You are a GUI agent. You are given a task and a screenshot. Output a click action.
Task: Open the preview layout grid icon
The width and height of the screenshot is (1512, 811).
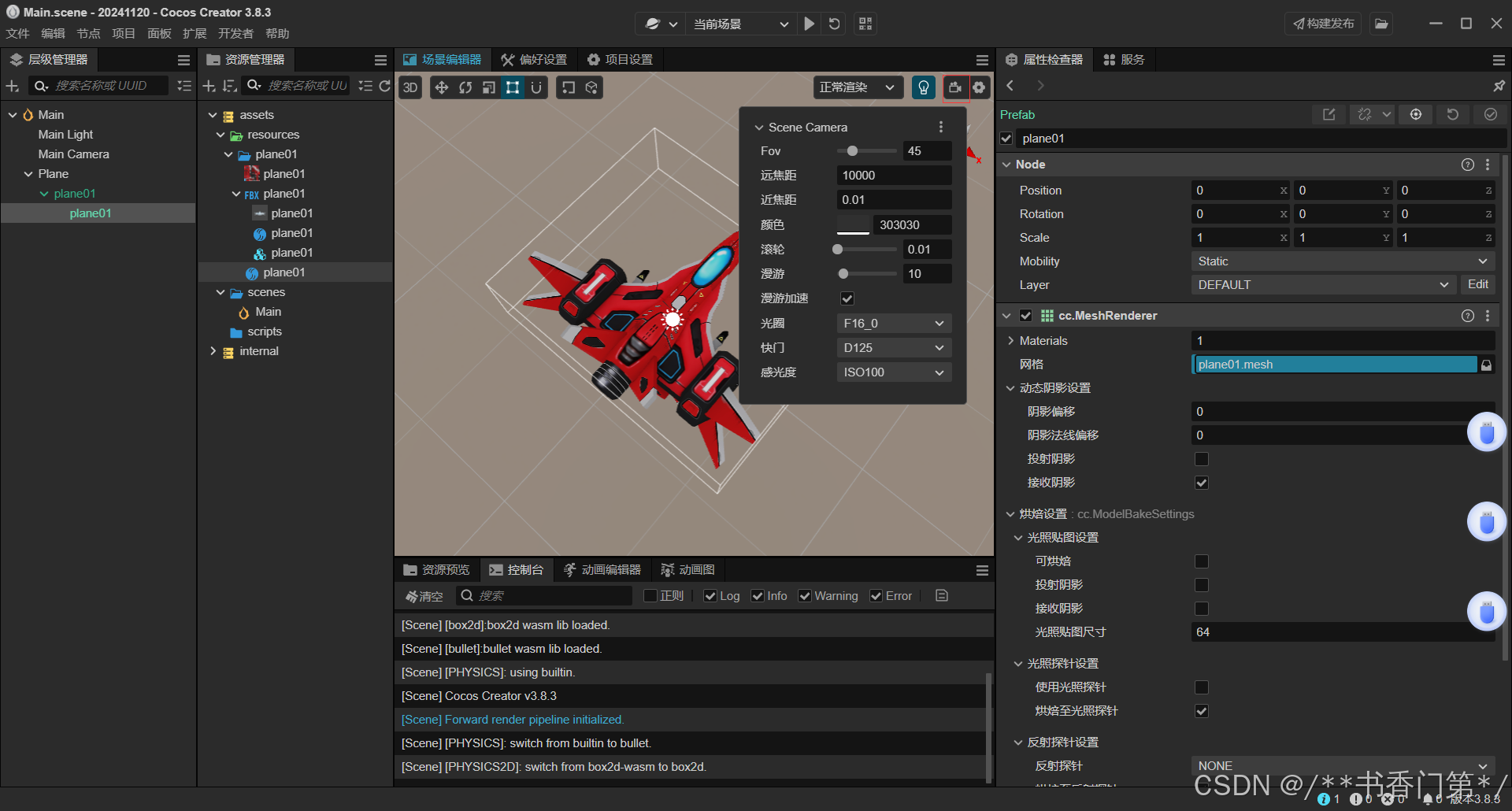click(865, 24)
